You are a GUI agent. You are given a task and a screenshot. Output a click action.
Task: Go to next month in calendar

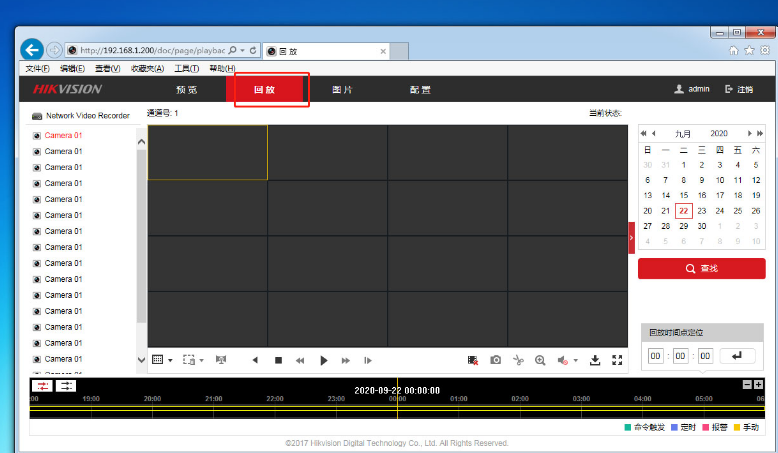pos(748,133)
